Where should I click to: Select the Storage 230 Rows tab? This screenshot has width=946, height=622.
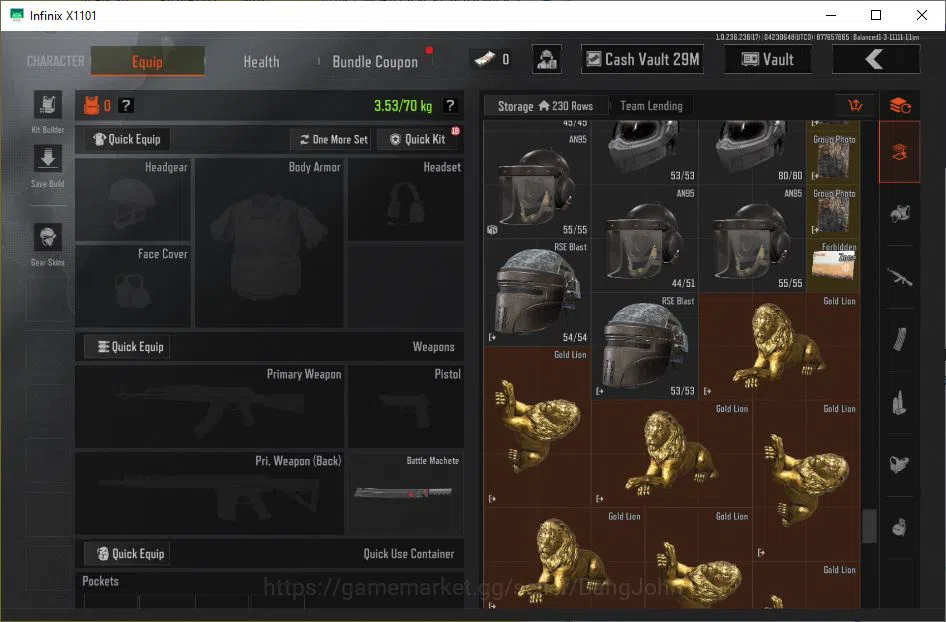pyautogui.click(x=545, y=106)
